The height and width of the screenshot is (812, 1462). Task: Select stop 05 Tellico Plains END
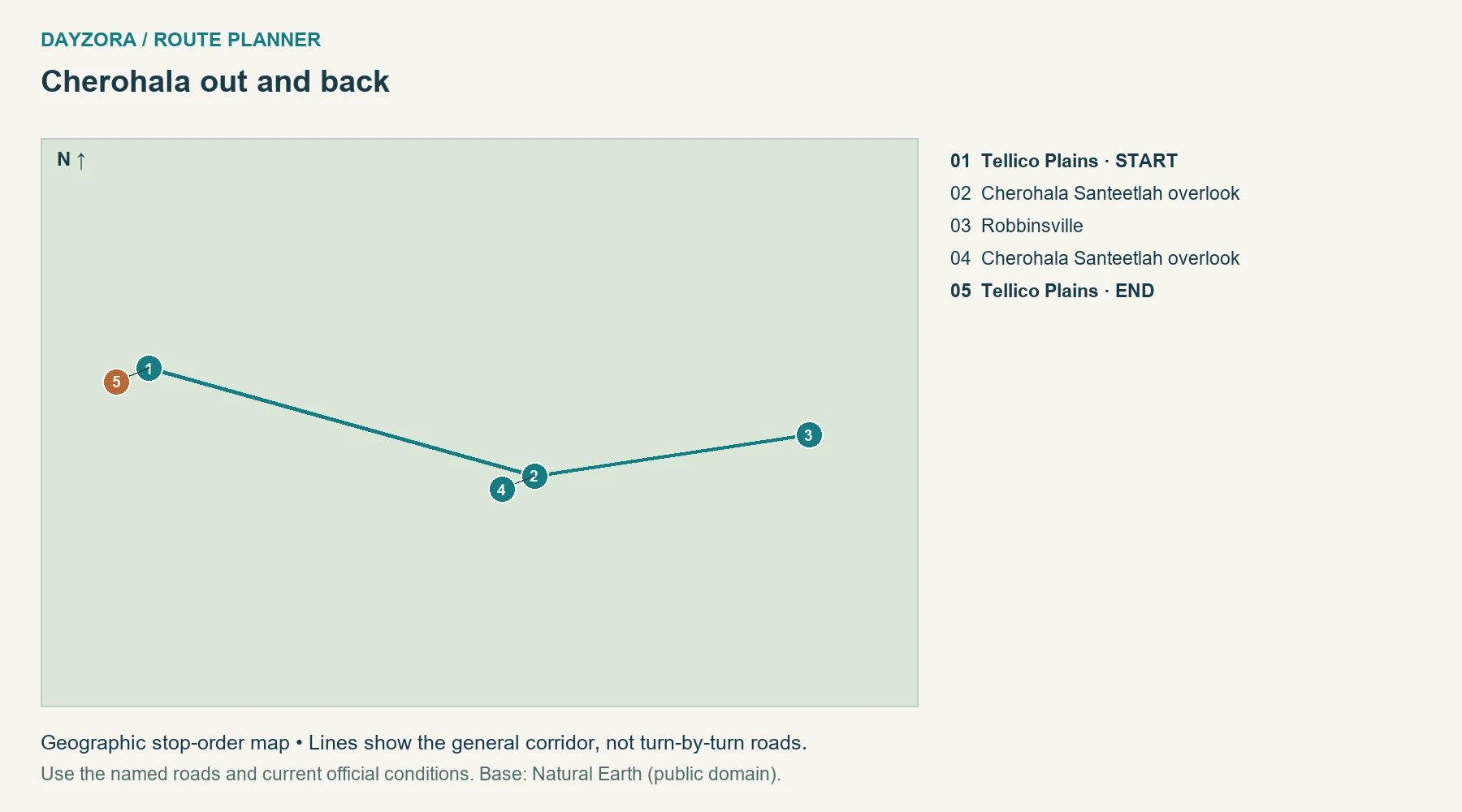[x=1052, y=291]
